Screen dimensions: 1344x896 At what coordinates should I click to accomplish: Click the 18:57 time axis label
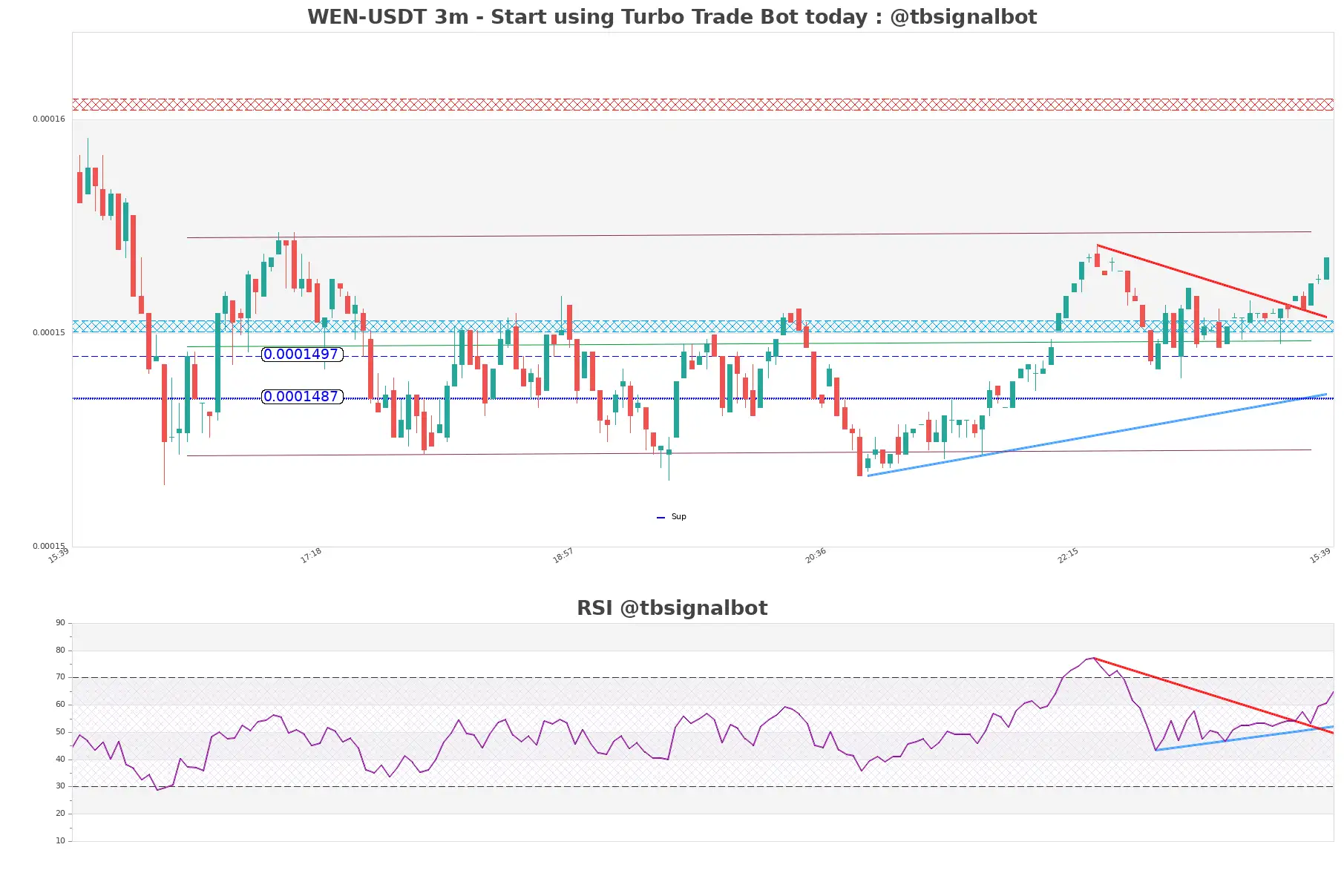click(563, 556)
